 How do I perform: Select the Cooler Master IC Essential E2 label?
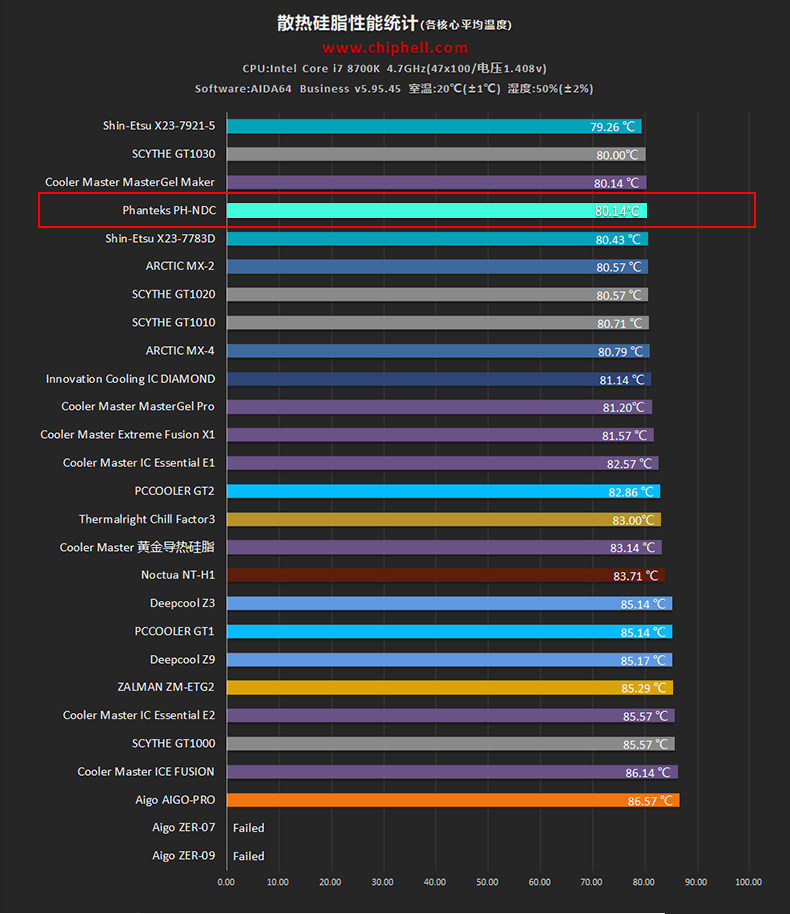(139, 715)
